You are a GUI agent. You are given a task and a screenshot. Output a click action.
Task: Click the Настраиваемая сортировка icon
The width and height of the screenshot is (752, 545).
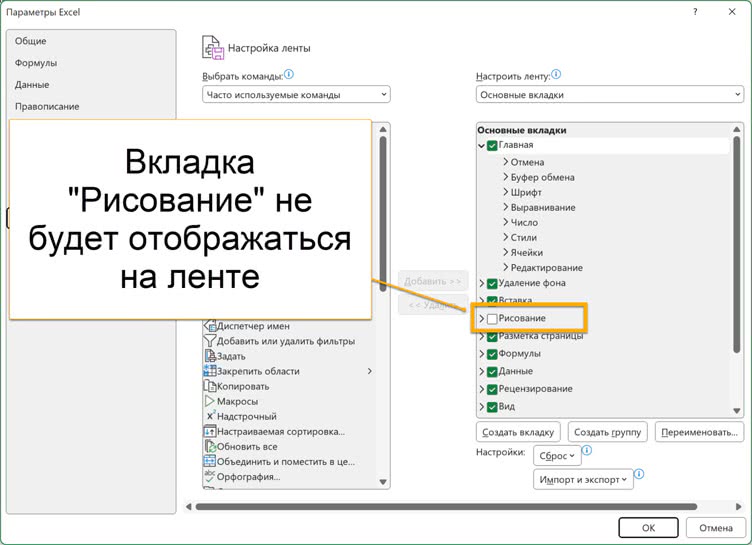[210, 431]
